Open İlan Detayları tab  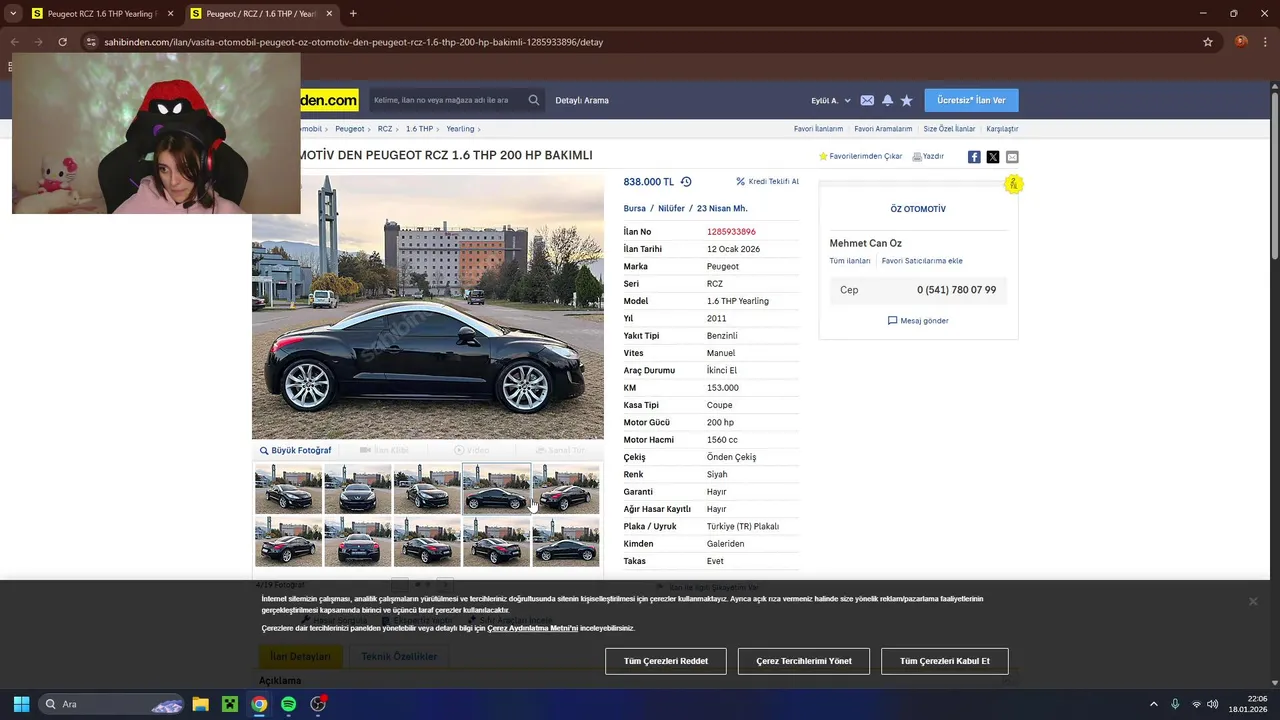(301, 657)
